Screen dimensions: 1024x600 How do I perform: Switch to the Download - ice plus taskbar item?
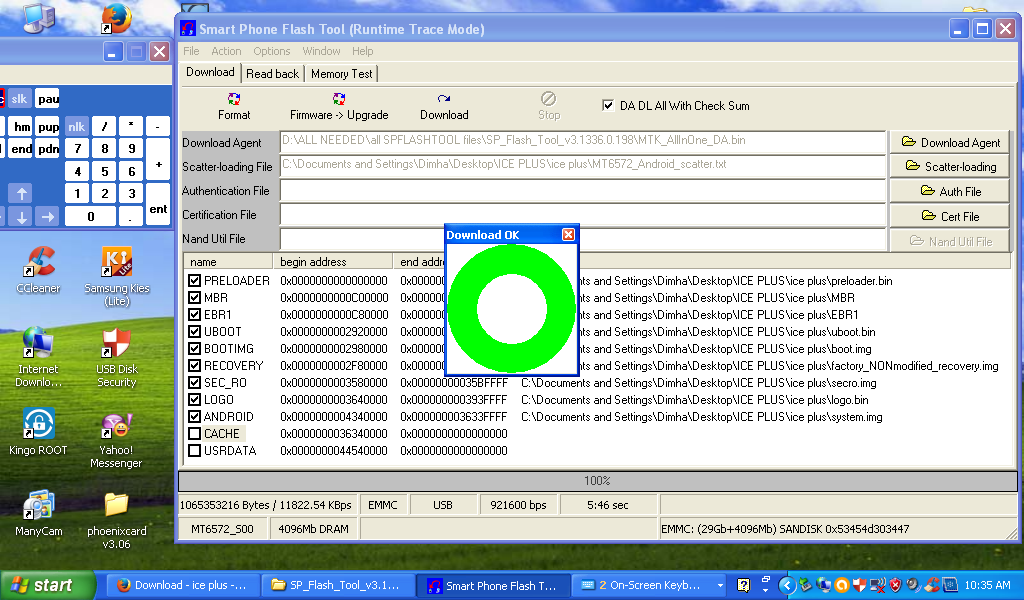pyautogui.click(x=182, y=585)
